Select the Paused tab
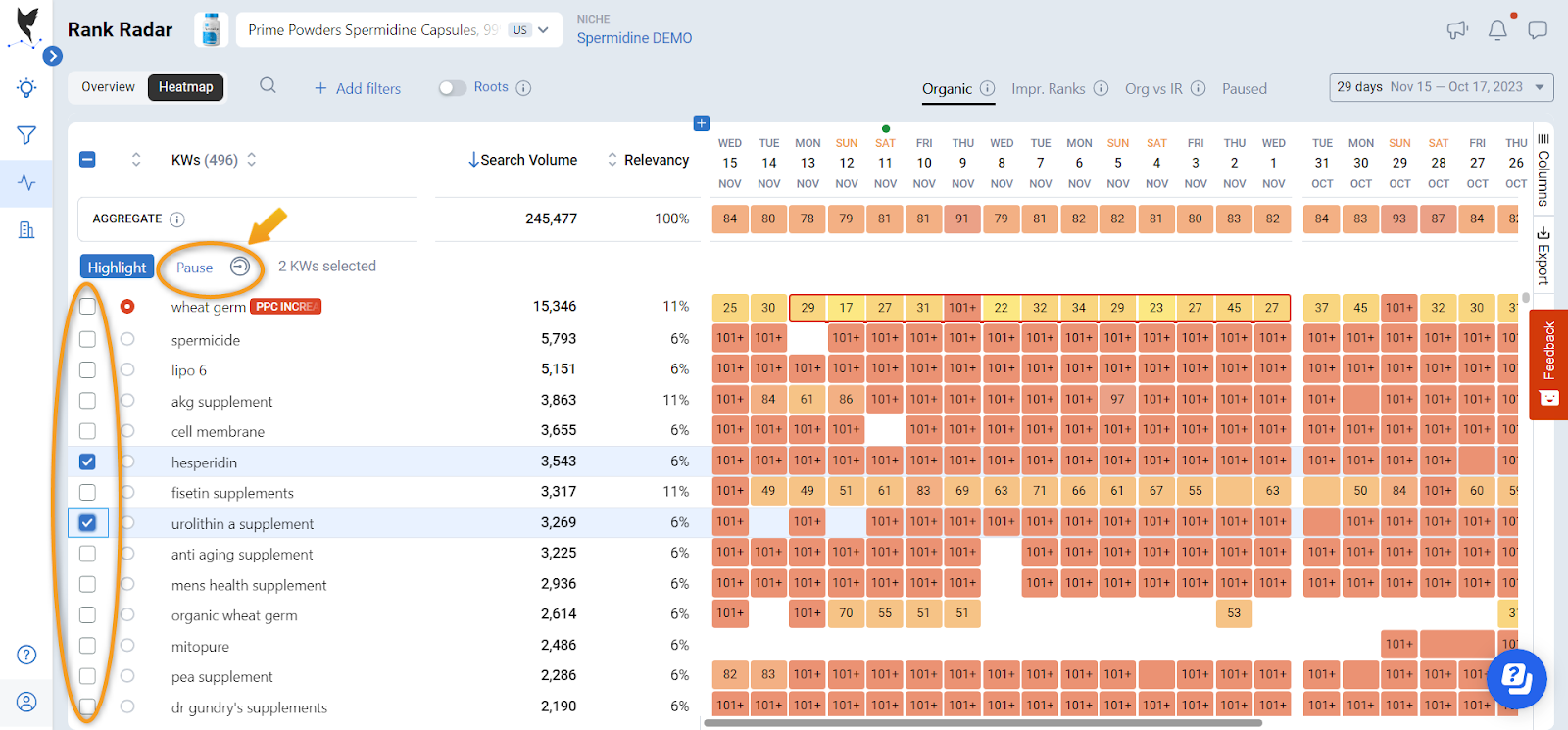 tap(1245, 89)
